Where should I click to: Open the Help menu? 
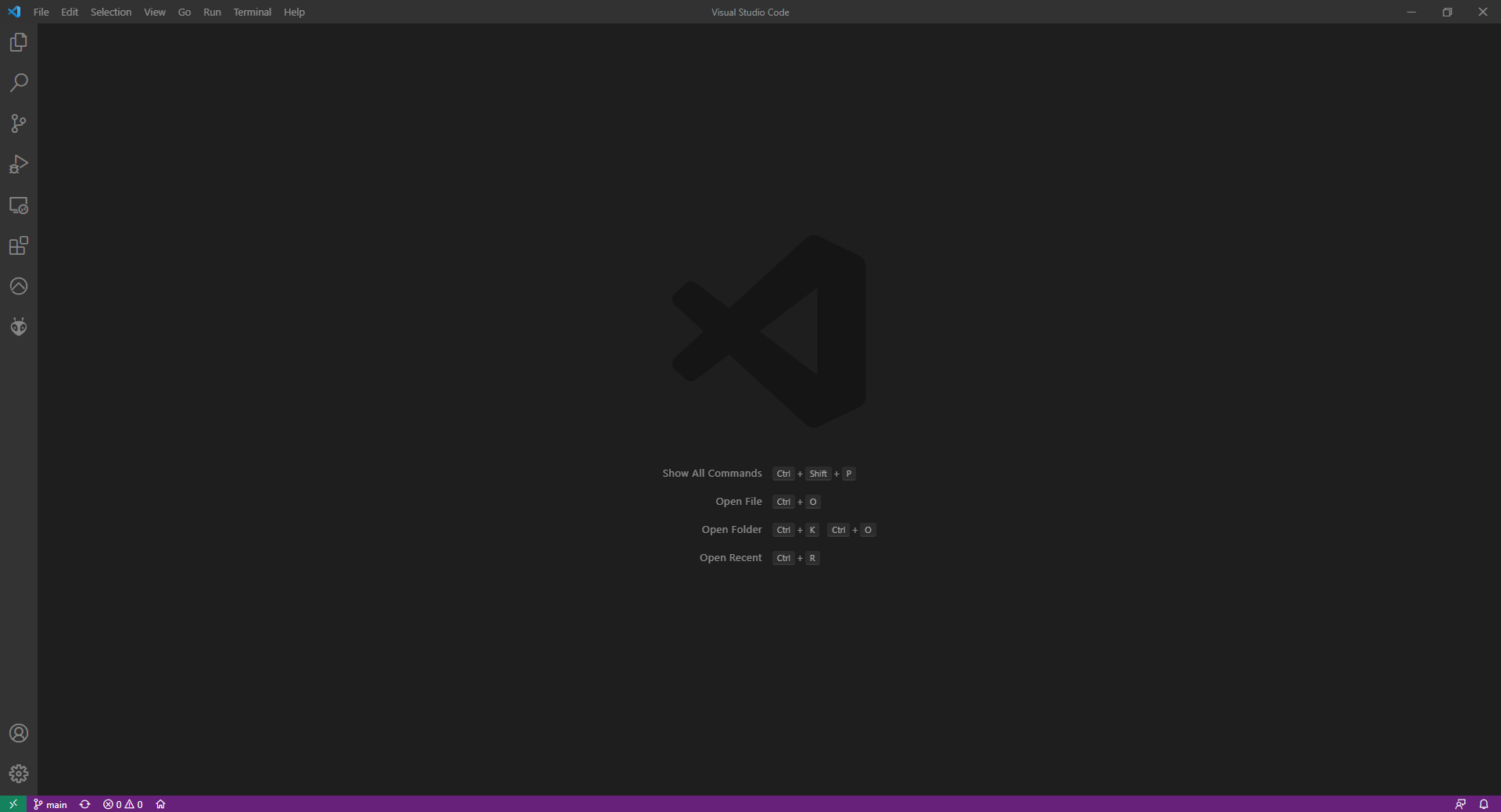pyautogui.click(x=294, y=12)
